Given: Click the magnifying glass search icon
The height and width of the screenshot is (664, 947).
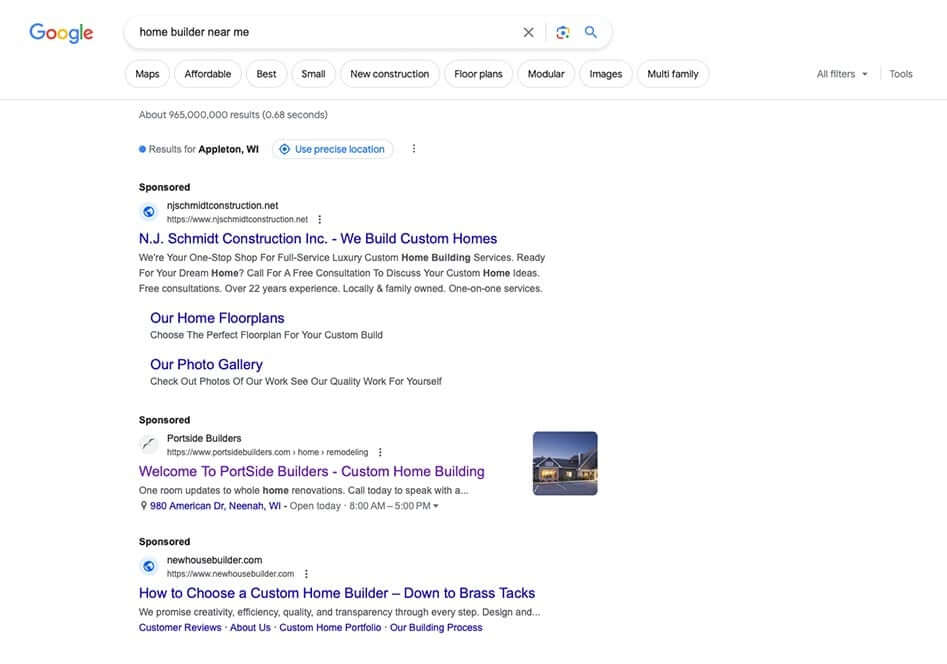Looking at the screenshot, I should (x=591, y=32).
